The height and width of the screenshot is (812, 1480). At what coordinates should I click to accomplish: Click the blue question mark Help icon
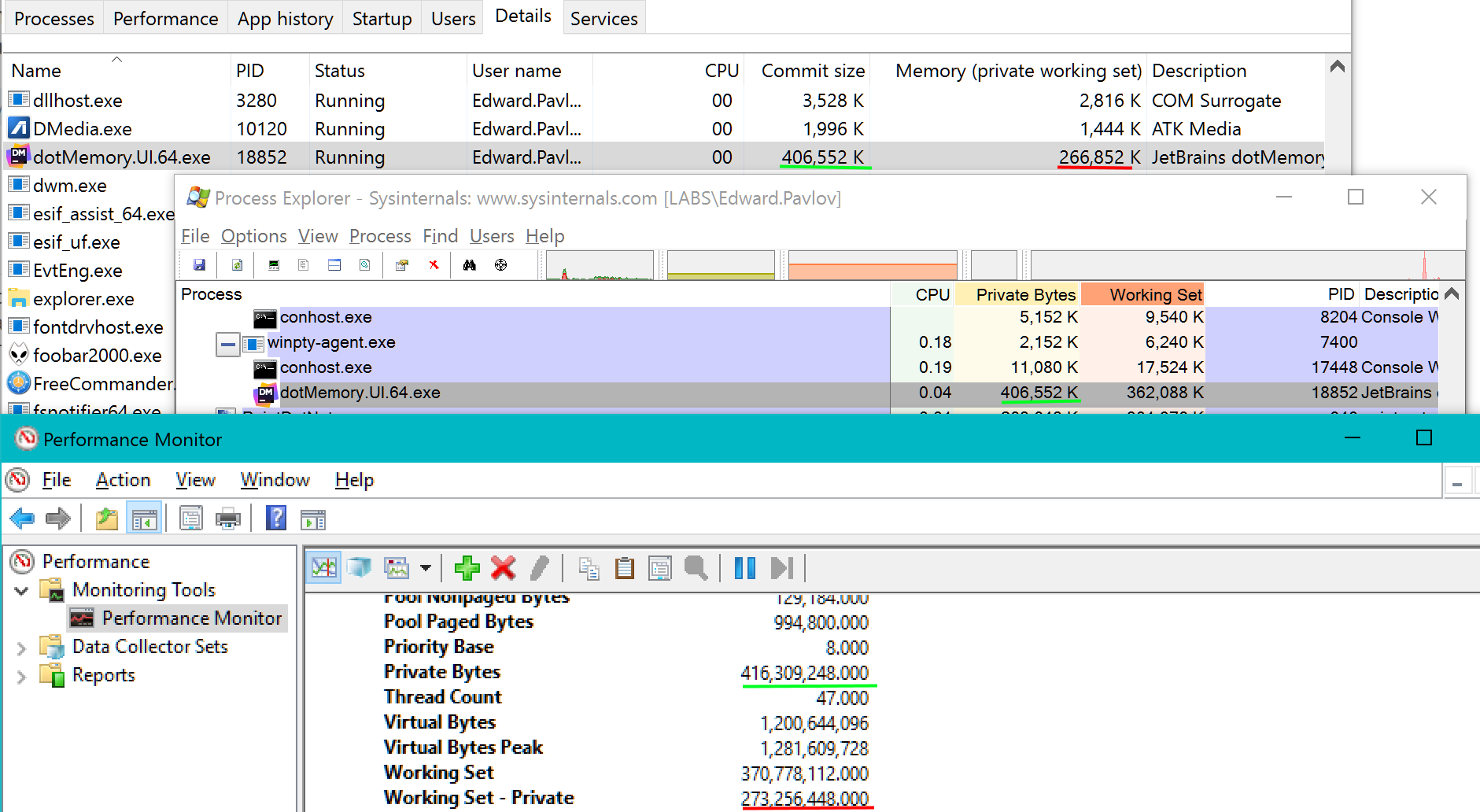[x=276, y=519]
